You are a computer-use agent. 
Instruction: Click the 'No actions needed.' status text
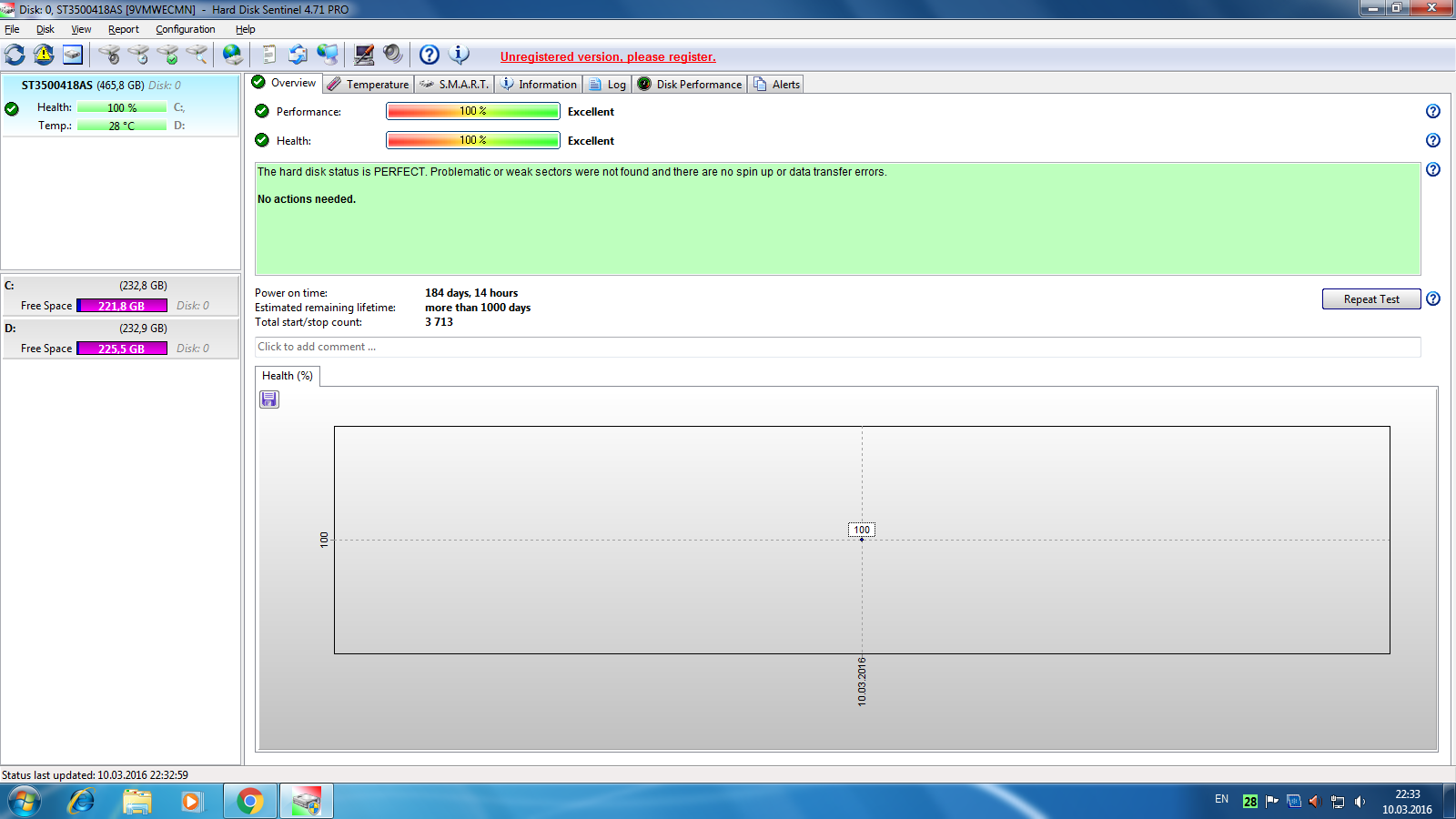[x=307, y=199]
